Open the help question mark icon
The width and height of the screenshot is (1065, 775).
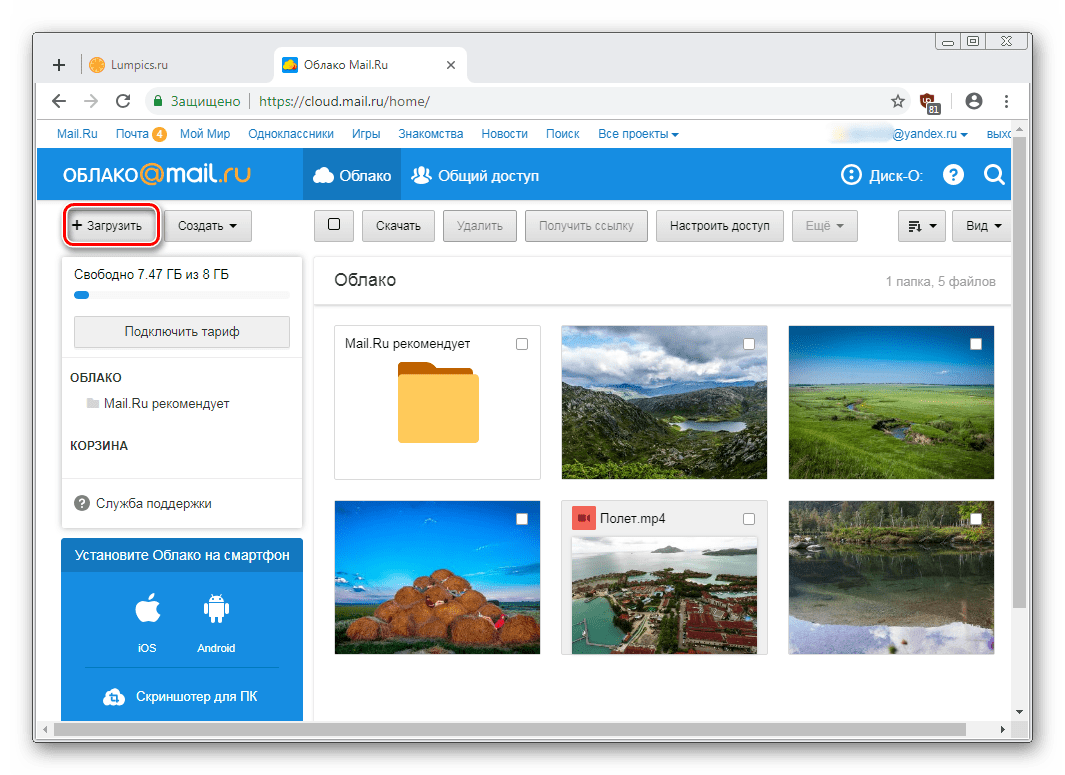pos(953,176)
